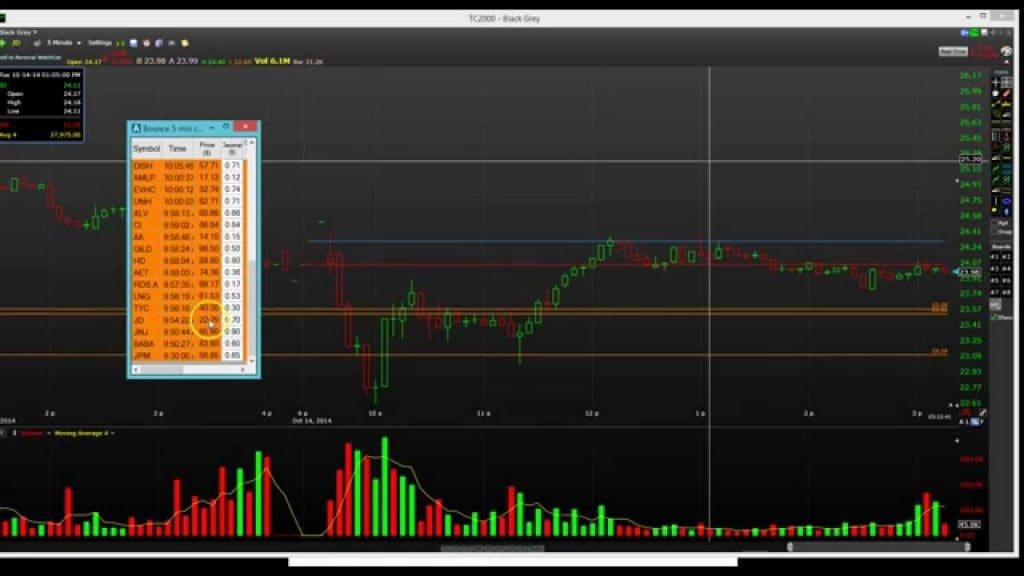Switch to board #1
Image resolution: width=1024 pixels, height=576 pixels.
[995, 257]
